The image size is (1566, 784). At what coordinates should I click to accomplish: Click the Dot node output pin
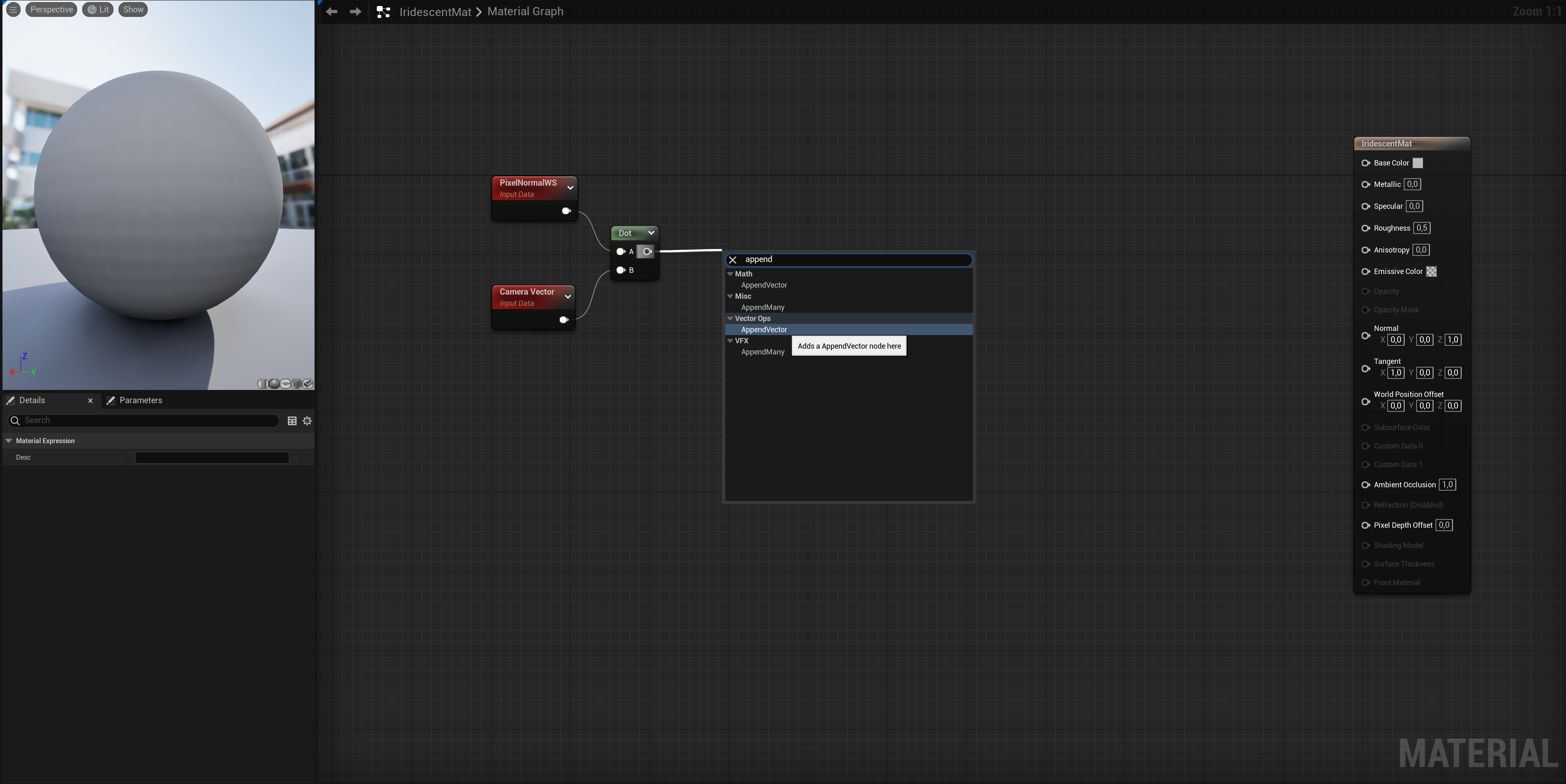click(647, 252)
